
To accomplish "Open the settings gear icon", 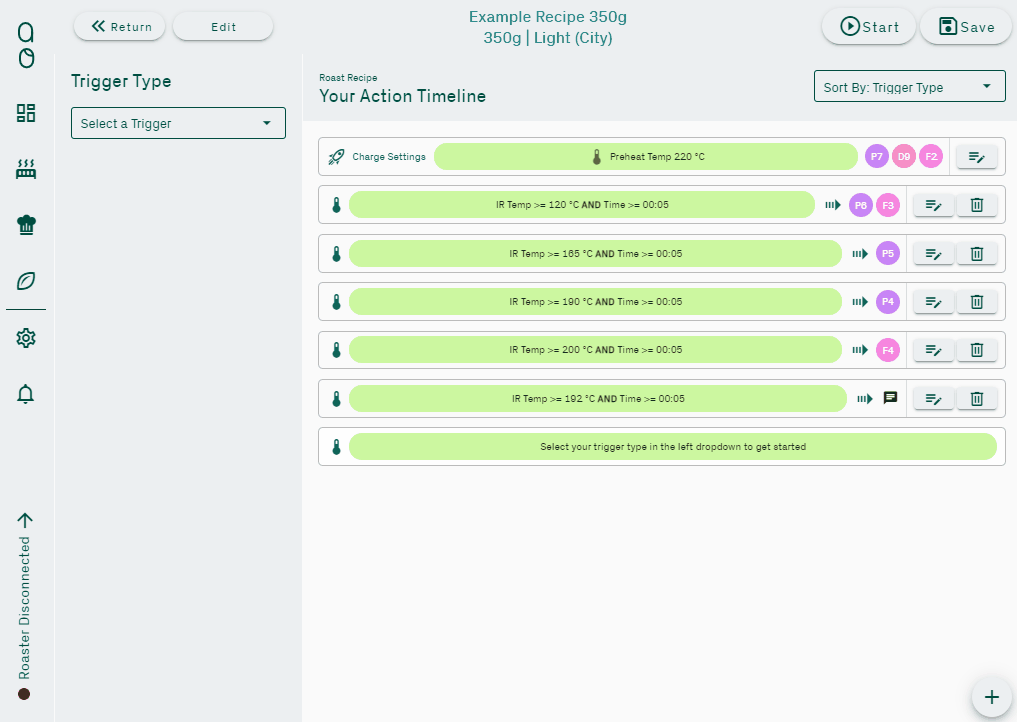I will tap(26, 339).
